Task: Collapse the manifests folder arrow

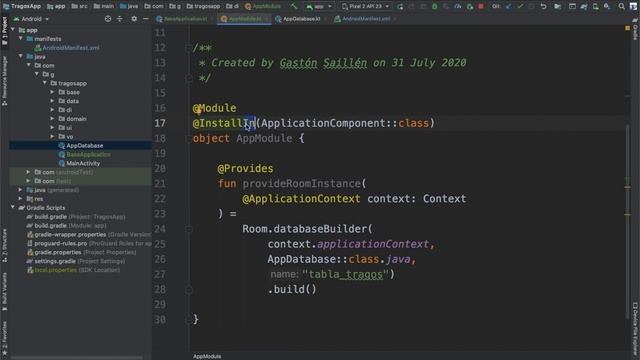Action: point(20,38)
